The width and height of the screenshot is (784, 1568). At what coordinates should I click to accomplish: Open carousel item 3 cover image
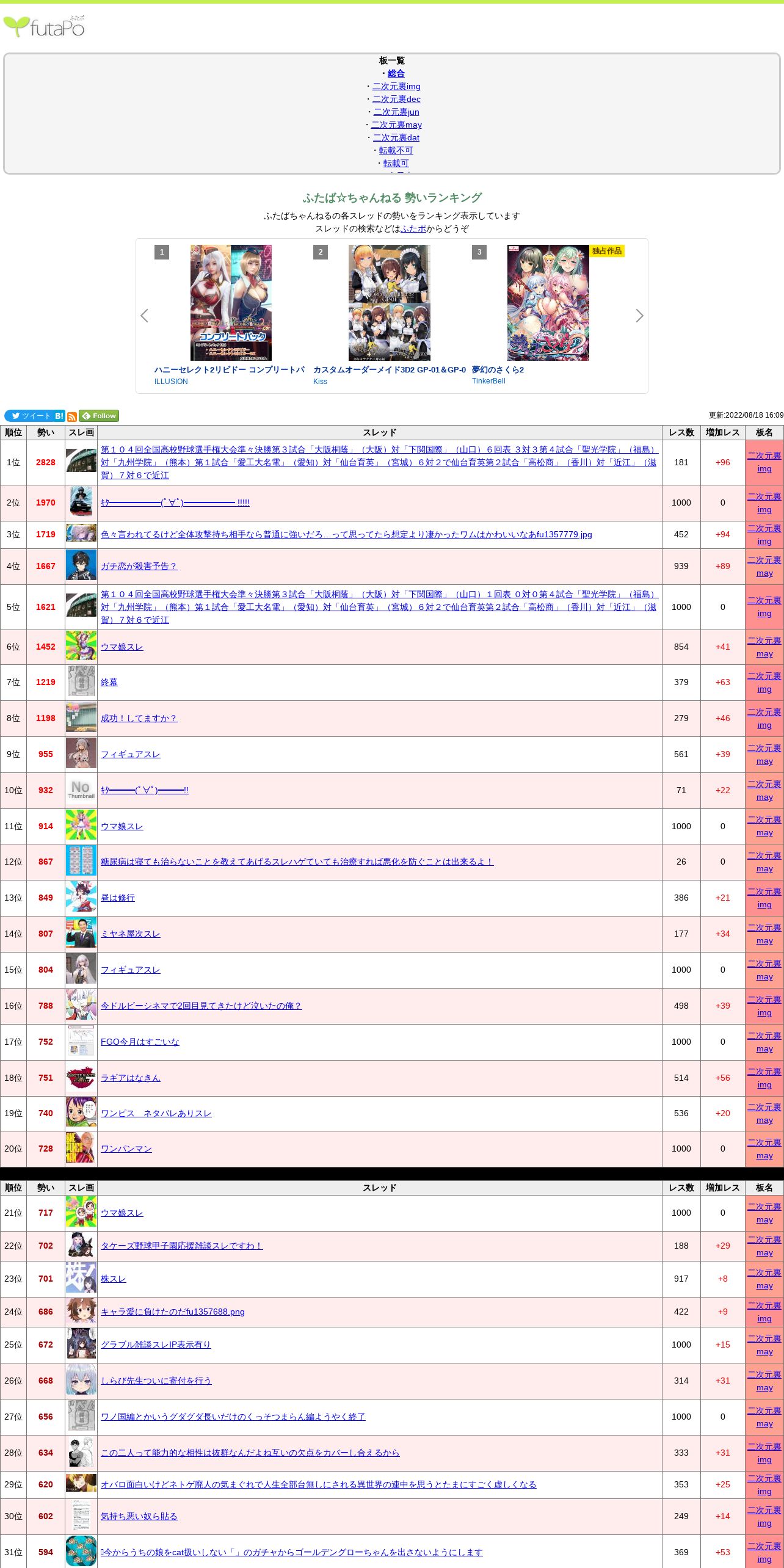[x=548, y=303]
